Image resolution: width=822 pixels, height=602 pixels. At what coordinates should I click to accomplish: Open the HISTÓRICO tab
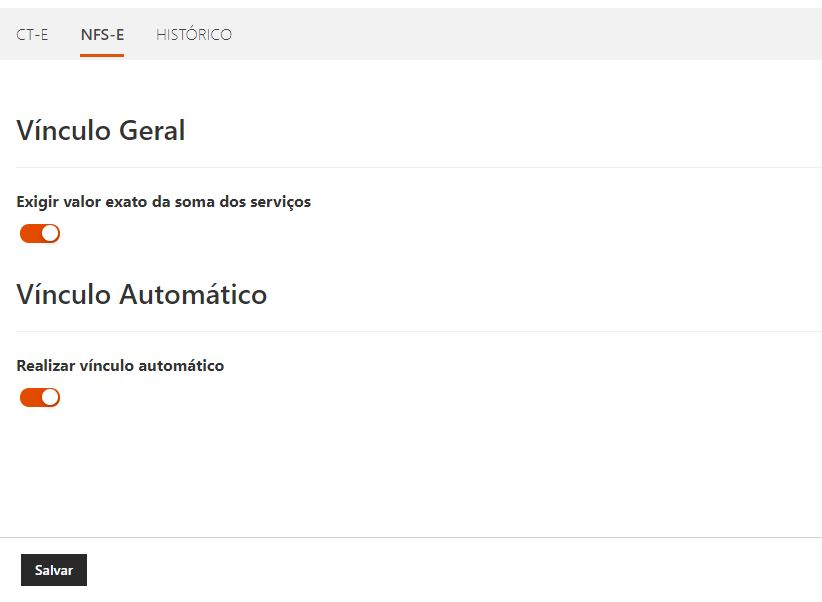click(x=194, y=35)
